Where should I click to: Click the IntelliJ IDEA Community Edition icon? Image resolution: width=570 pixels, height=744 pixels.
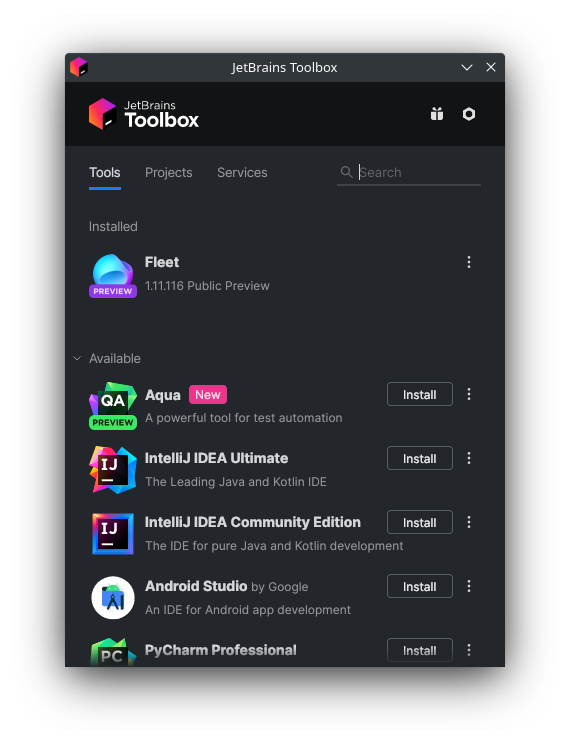point(113,534)
